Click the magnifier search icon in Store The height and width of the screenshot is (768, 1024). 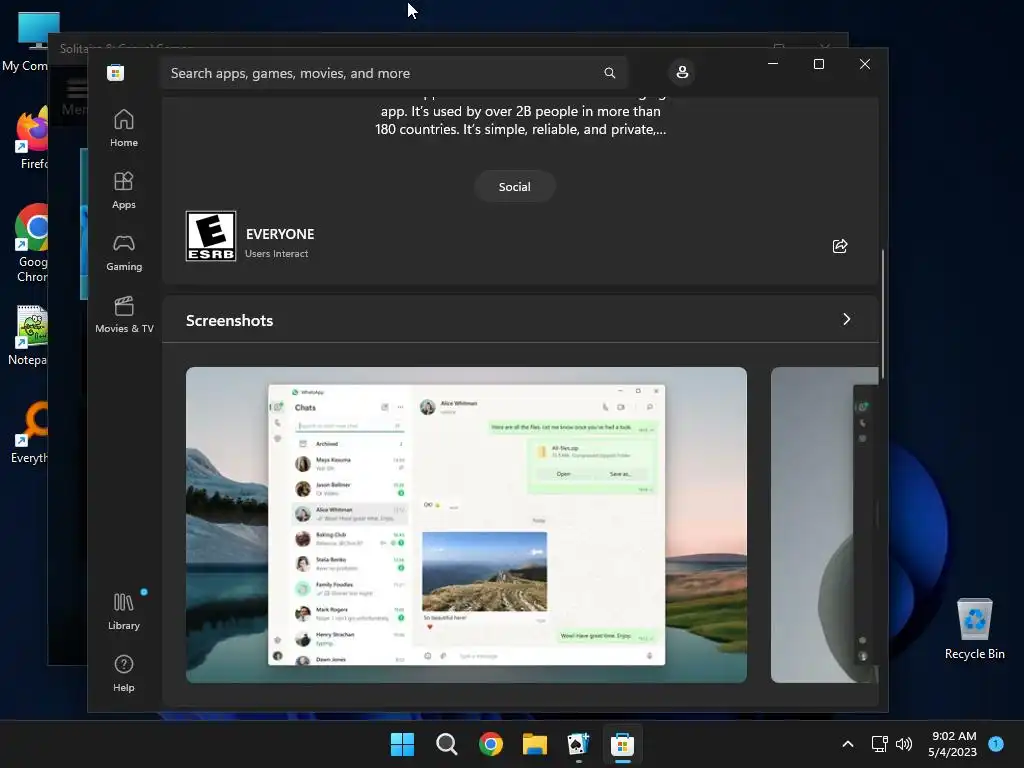(609, 73)
